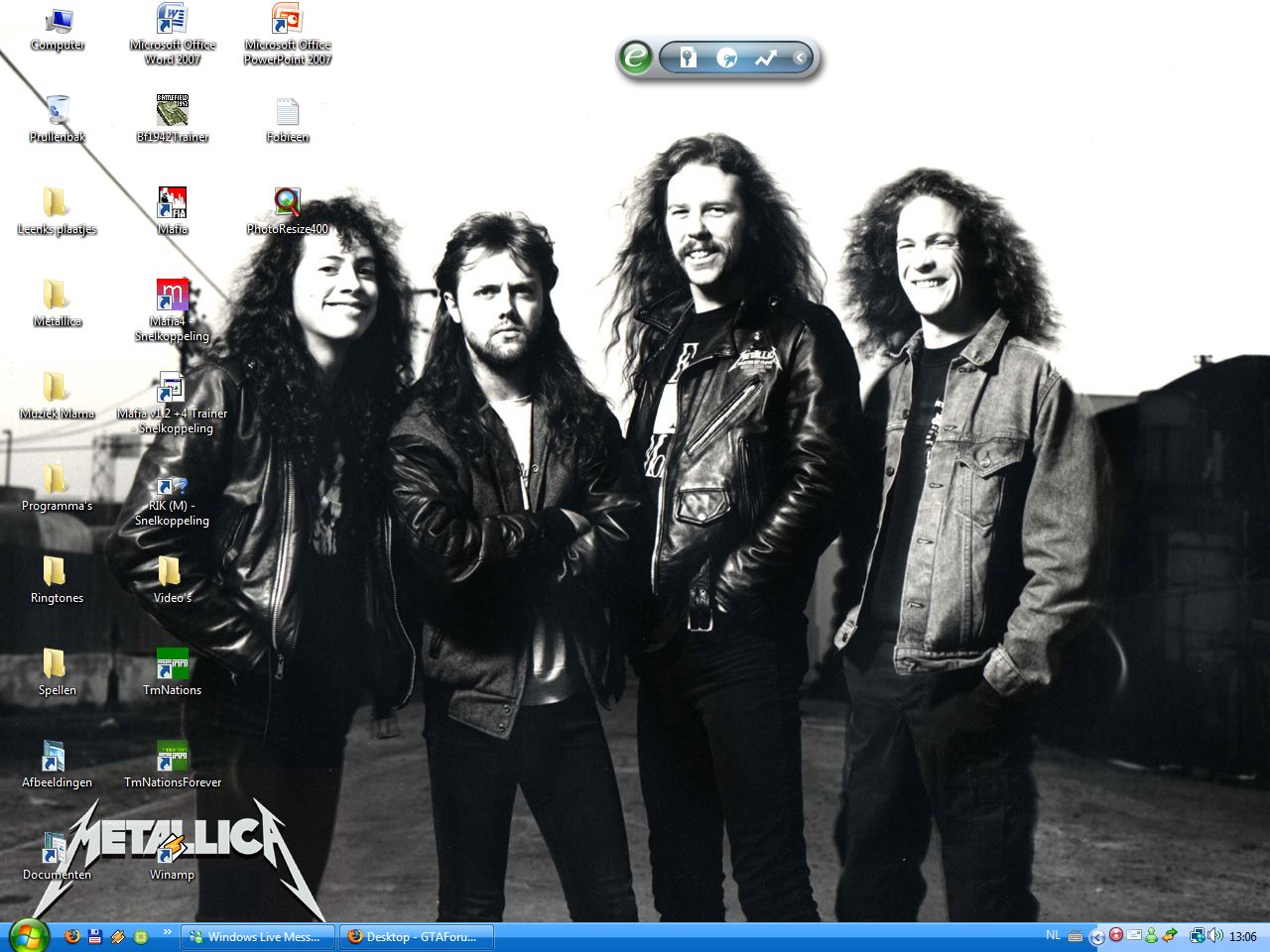
Task: Launch the TmNations shortcut
Action: (x=173, y=673)
